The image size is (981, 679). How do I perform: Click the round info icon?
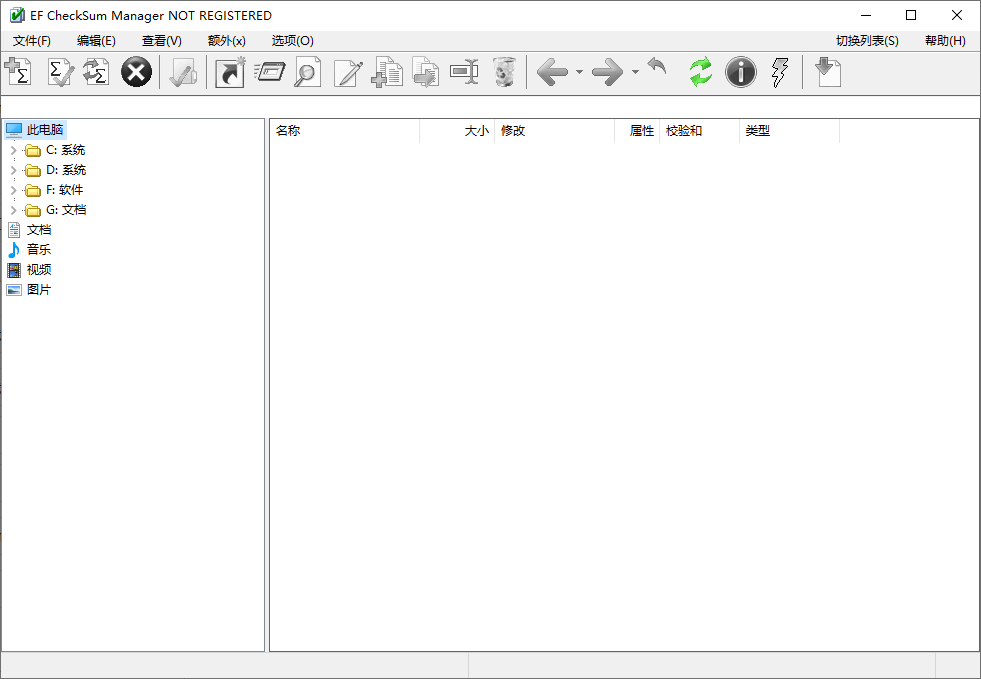click(x=741, y=72)
